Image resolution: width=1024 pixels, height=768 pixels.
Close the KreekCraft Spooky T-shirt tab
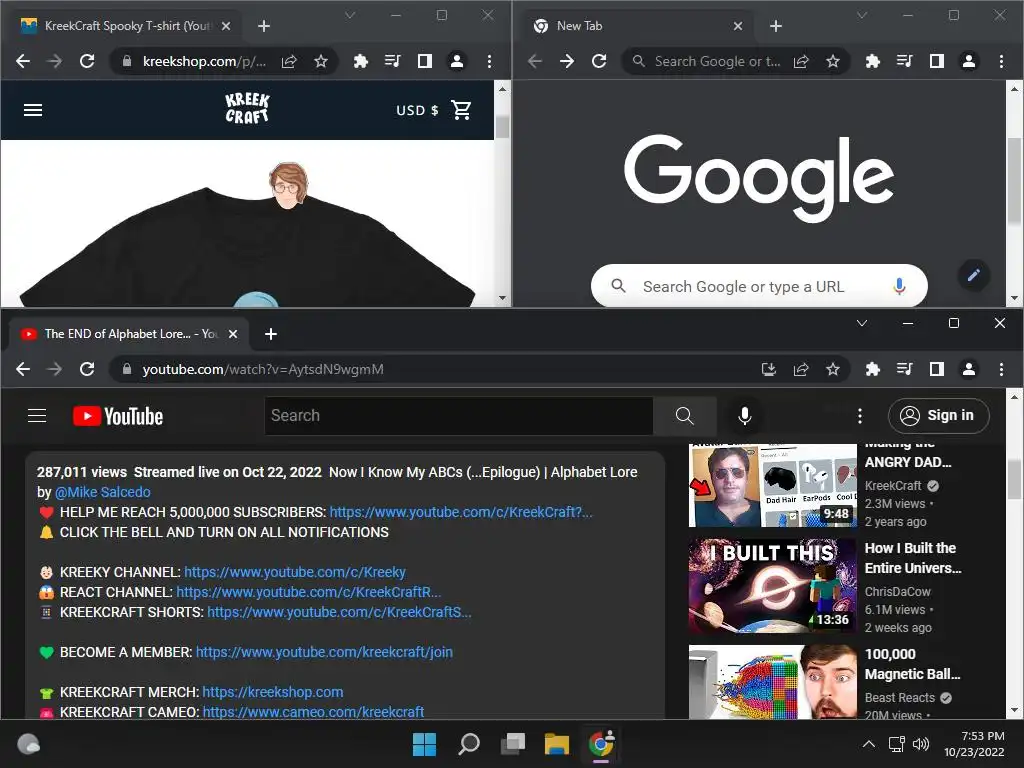226,26
